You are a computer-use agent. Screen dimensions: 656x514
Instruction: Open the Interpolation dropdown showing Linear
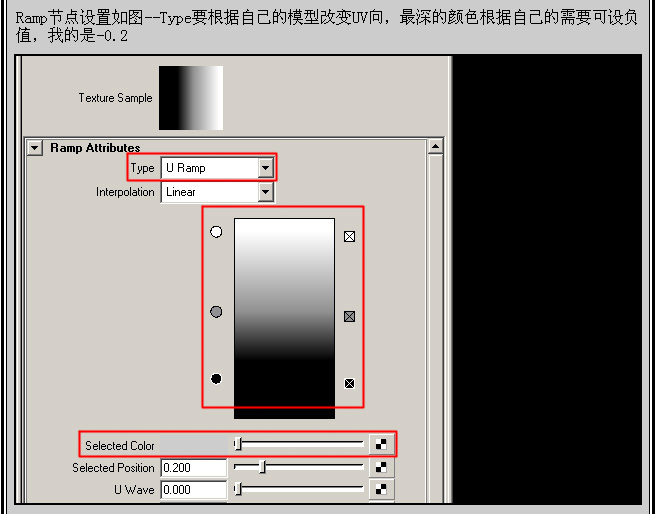218,192
